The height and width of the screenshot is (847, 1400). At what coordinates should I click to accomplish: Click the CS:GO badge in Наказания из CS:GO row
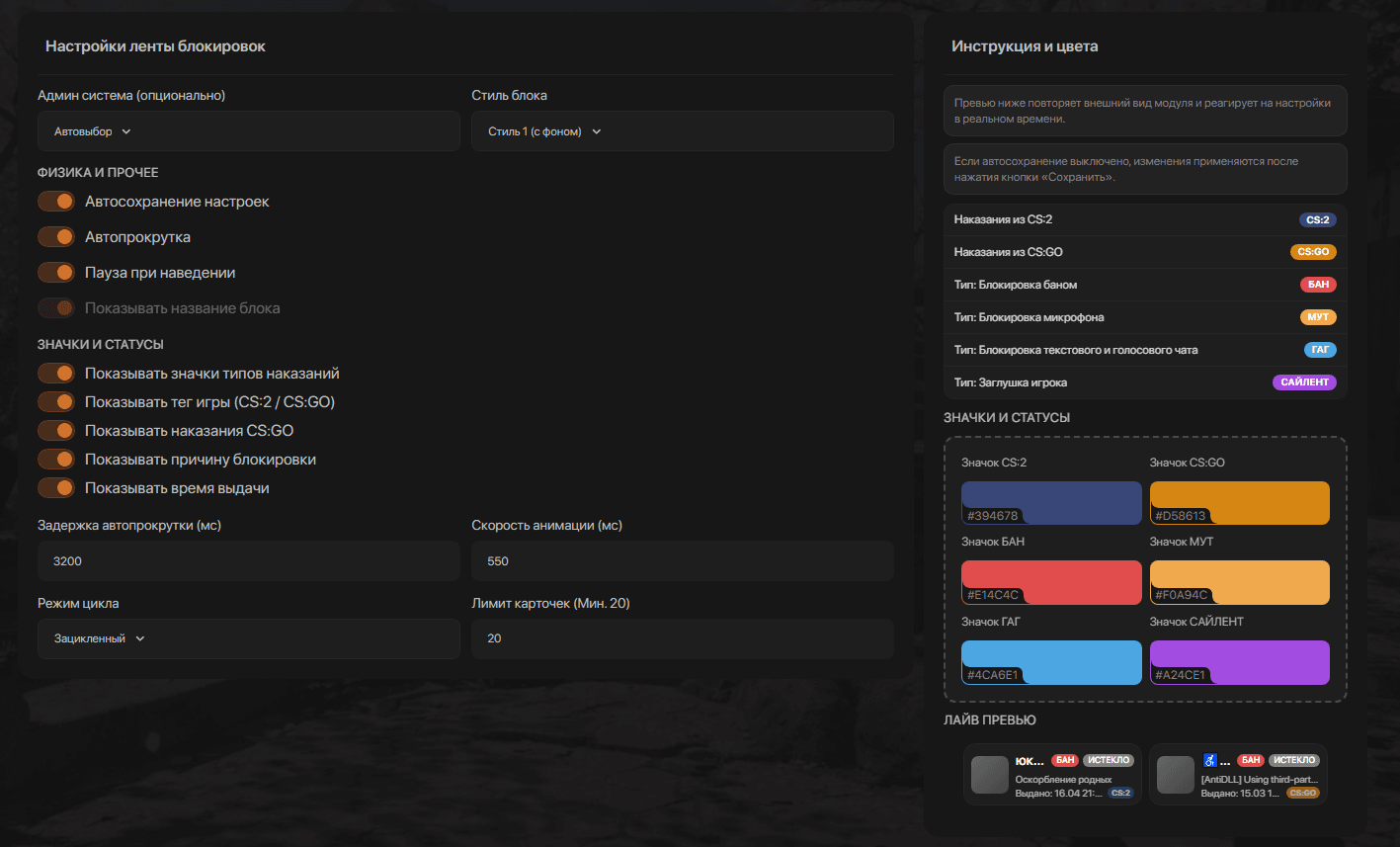pyautogui.click(x=1313, y=252)
